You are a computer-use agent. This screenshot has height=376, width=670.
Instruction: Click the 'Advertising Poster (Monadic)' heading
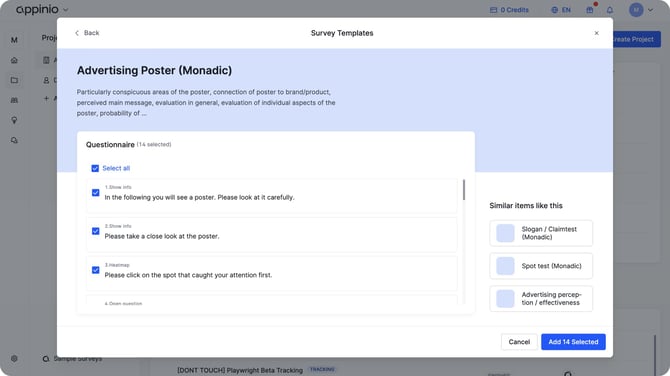coord(154,70)
